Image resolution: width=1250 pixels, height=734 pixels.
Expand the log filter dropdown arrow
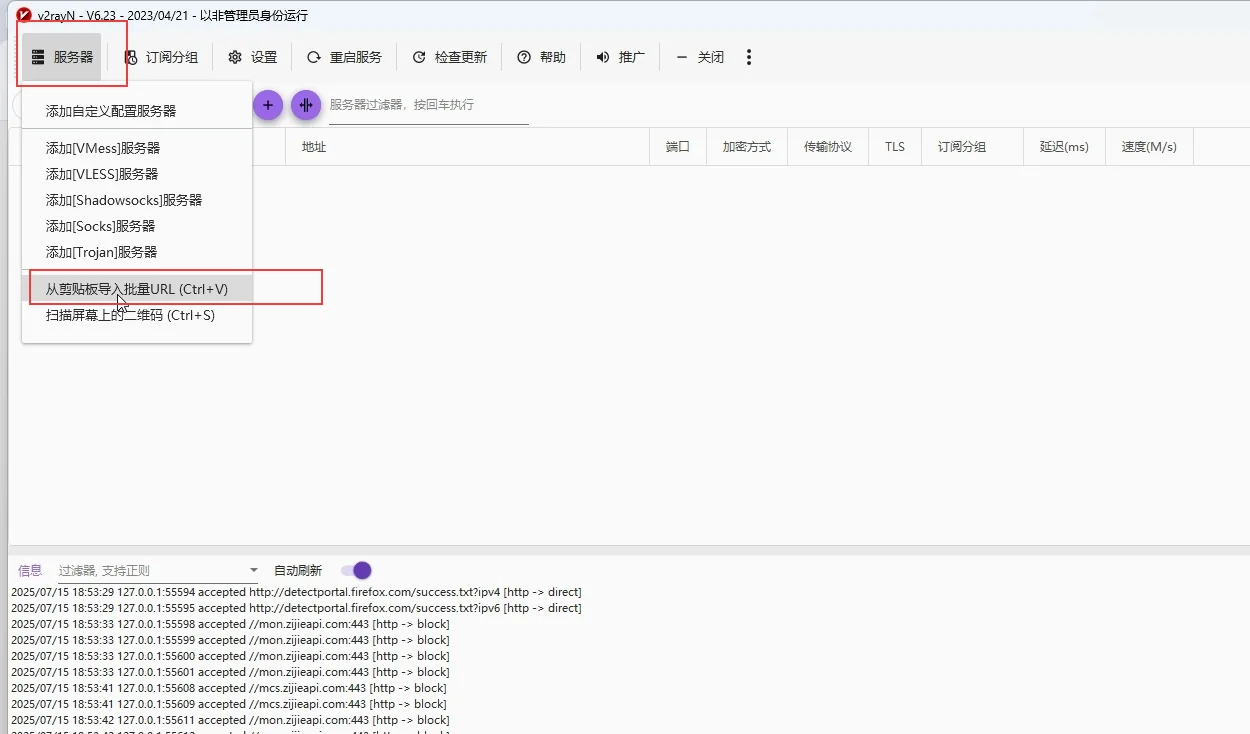click(253, 571)
